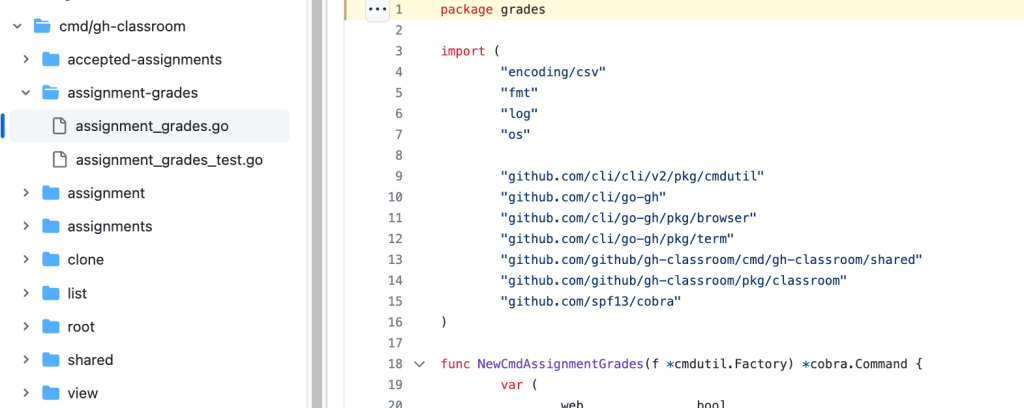Open the list folder in tree
Viewport: 1024px width, 408px height.
(x=77, y=293)
